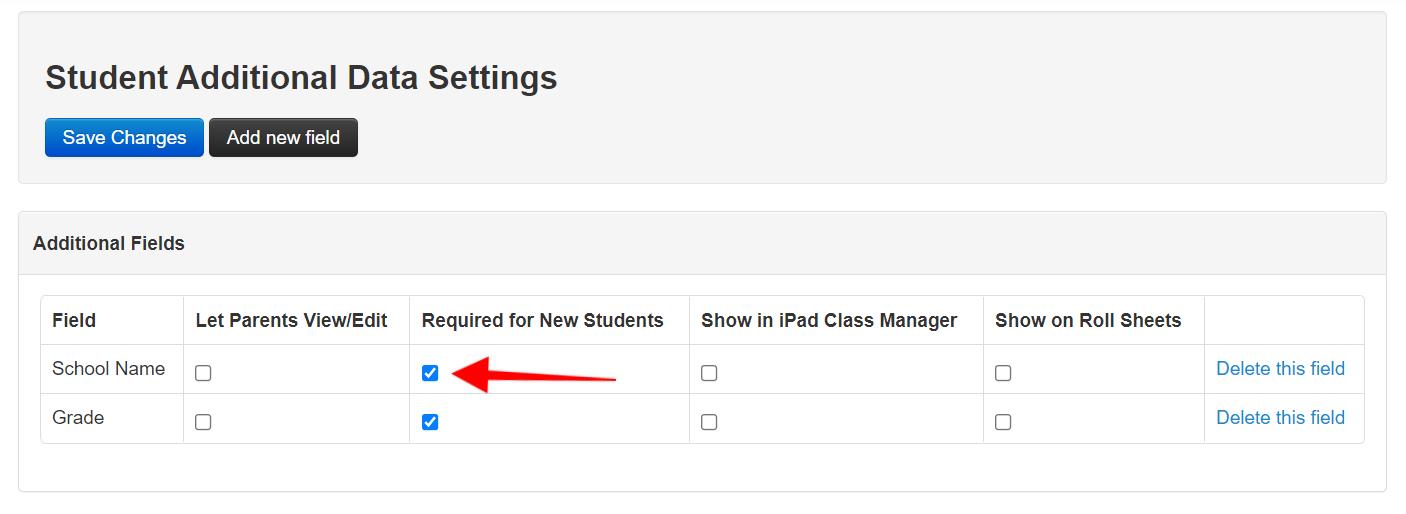
Task: Uncheck Required for New Students for School Name
Action: point(430,373)
